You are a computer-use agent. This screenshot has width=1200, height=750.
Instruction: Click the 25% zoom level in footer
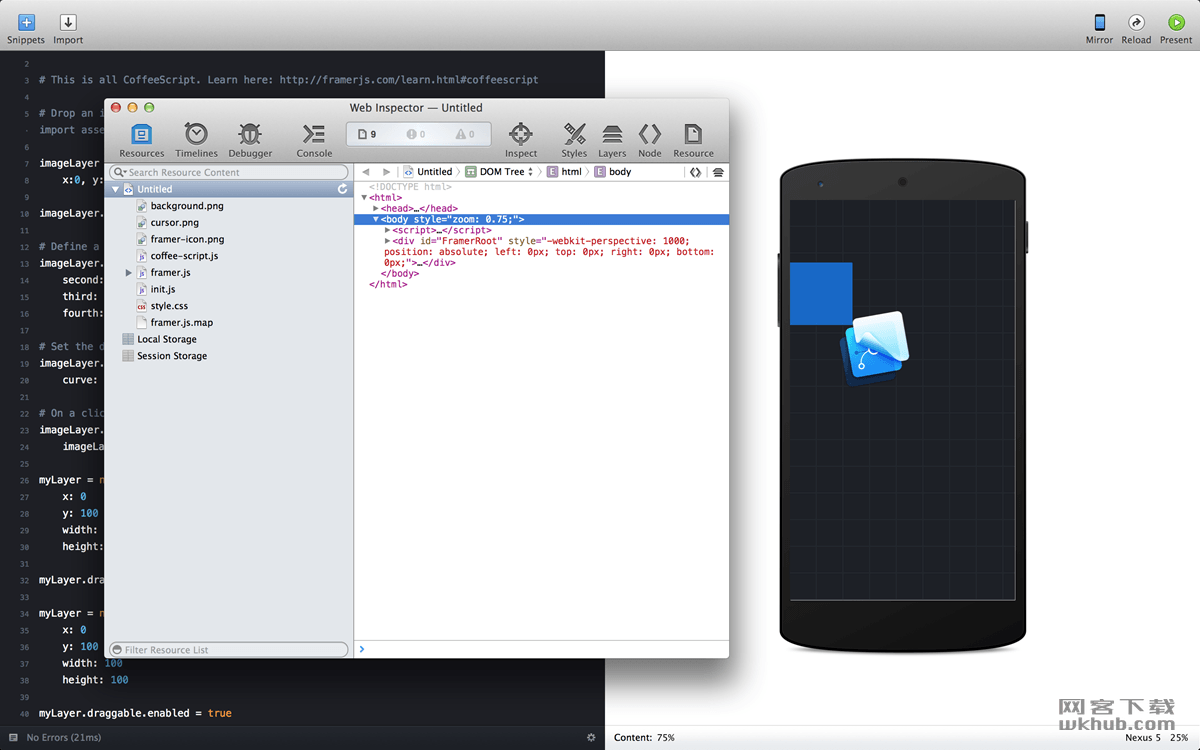click(x=1180, y=737)
